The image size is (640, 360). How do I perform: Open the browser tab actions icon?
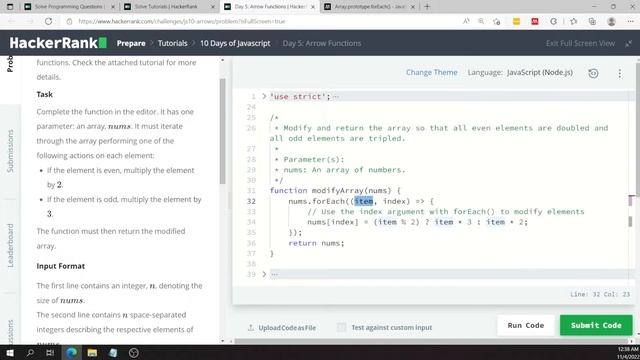10,7
